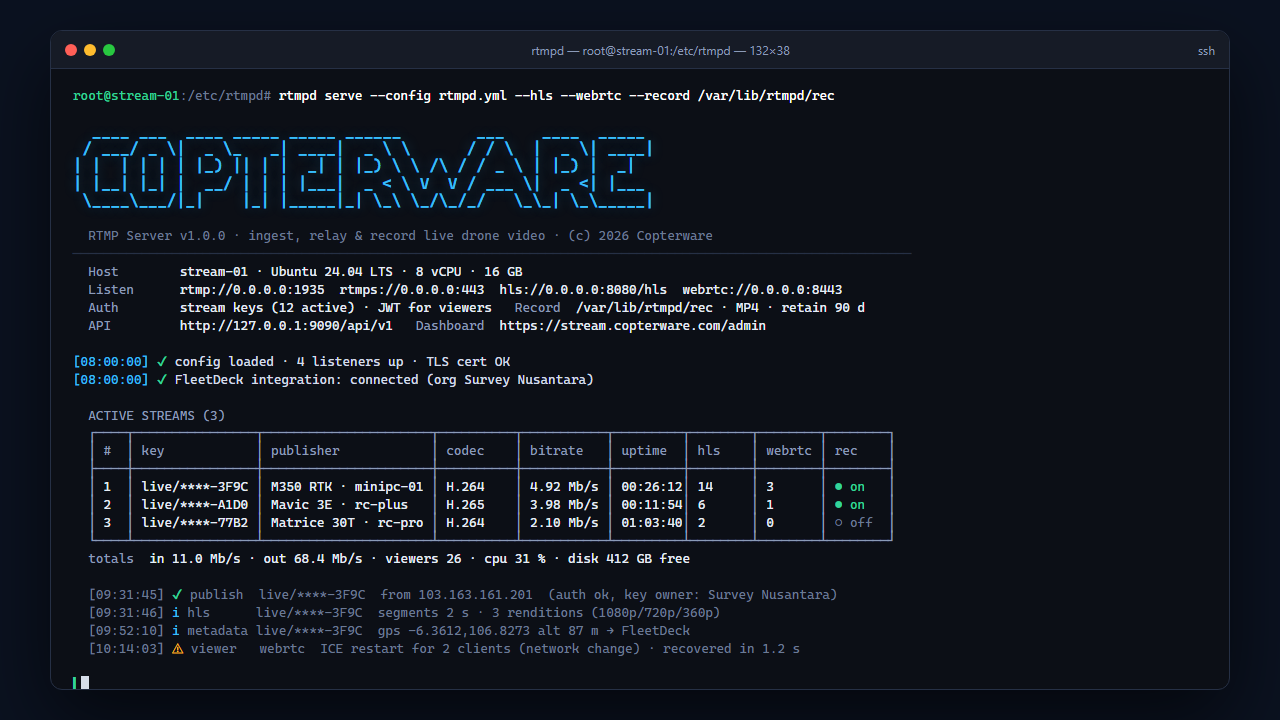Click the hollow rec off dot for Matrice 30T
The image size is (1280, 720).
coord(840,523)
